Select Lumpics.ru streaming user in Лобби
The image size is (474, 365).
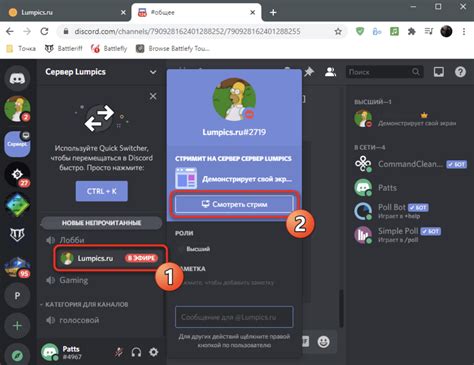109,258
